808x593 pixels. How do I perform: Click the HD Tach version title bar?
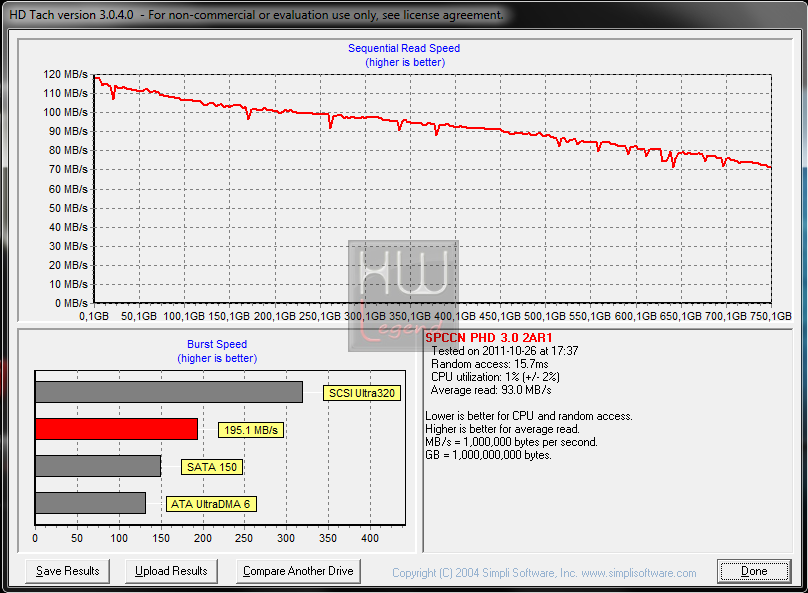(x=404, y=14)
